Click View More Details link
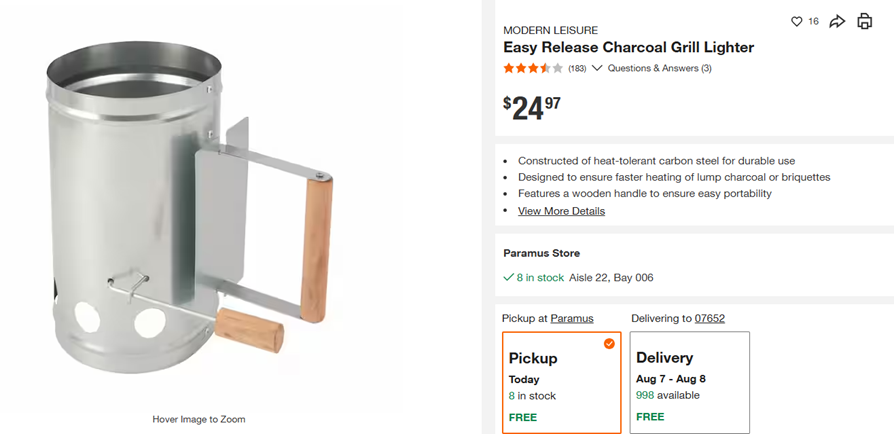The image size is (894, 434). pyautogui.click(x=562, y=211)
